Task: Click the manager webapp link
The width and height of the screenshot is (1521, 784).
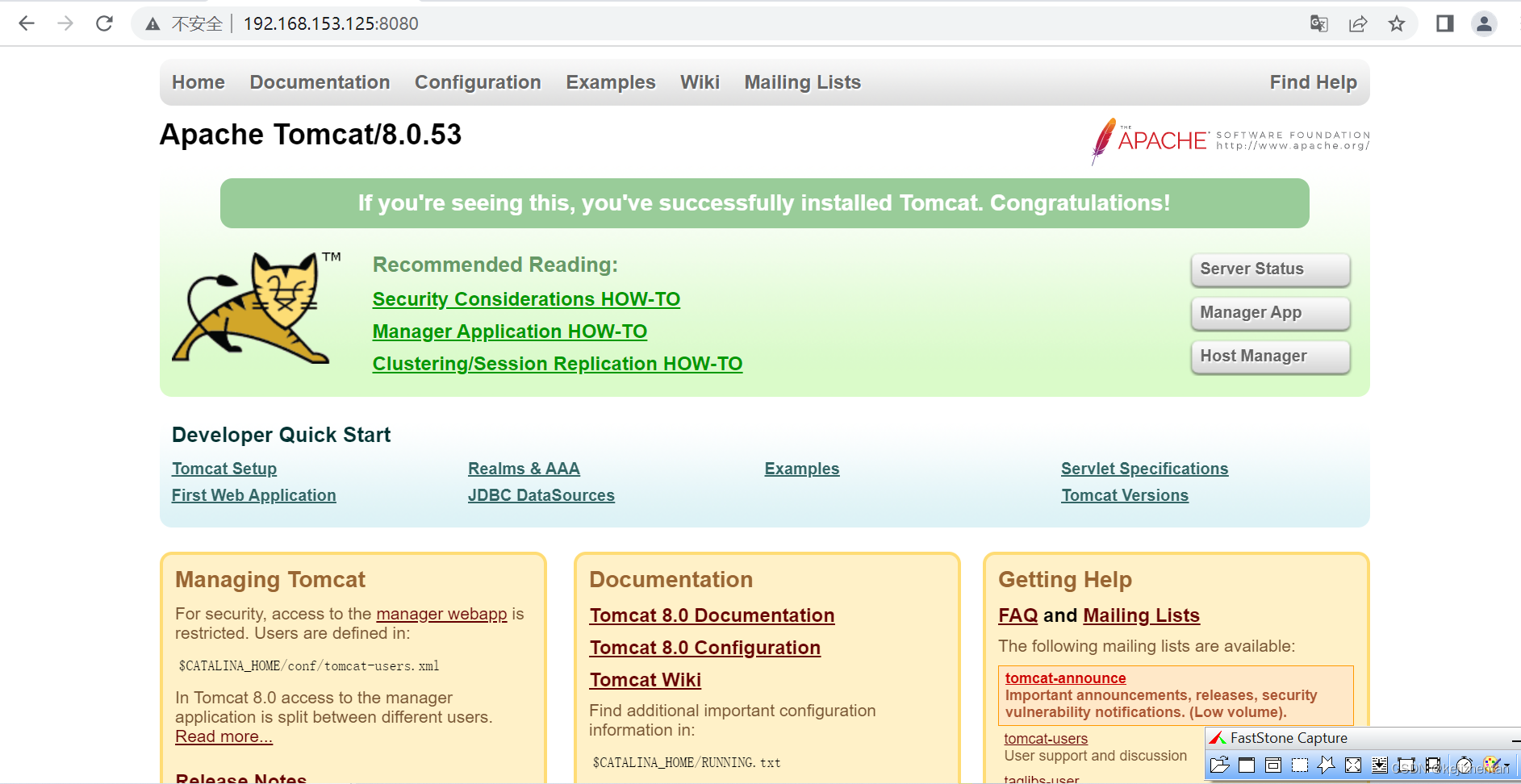Action: pyautogui.click(x=441, y=614)
